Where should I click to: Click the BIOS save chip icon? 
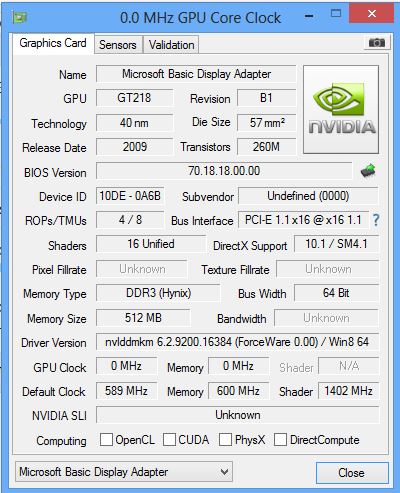pos(368,171)
